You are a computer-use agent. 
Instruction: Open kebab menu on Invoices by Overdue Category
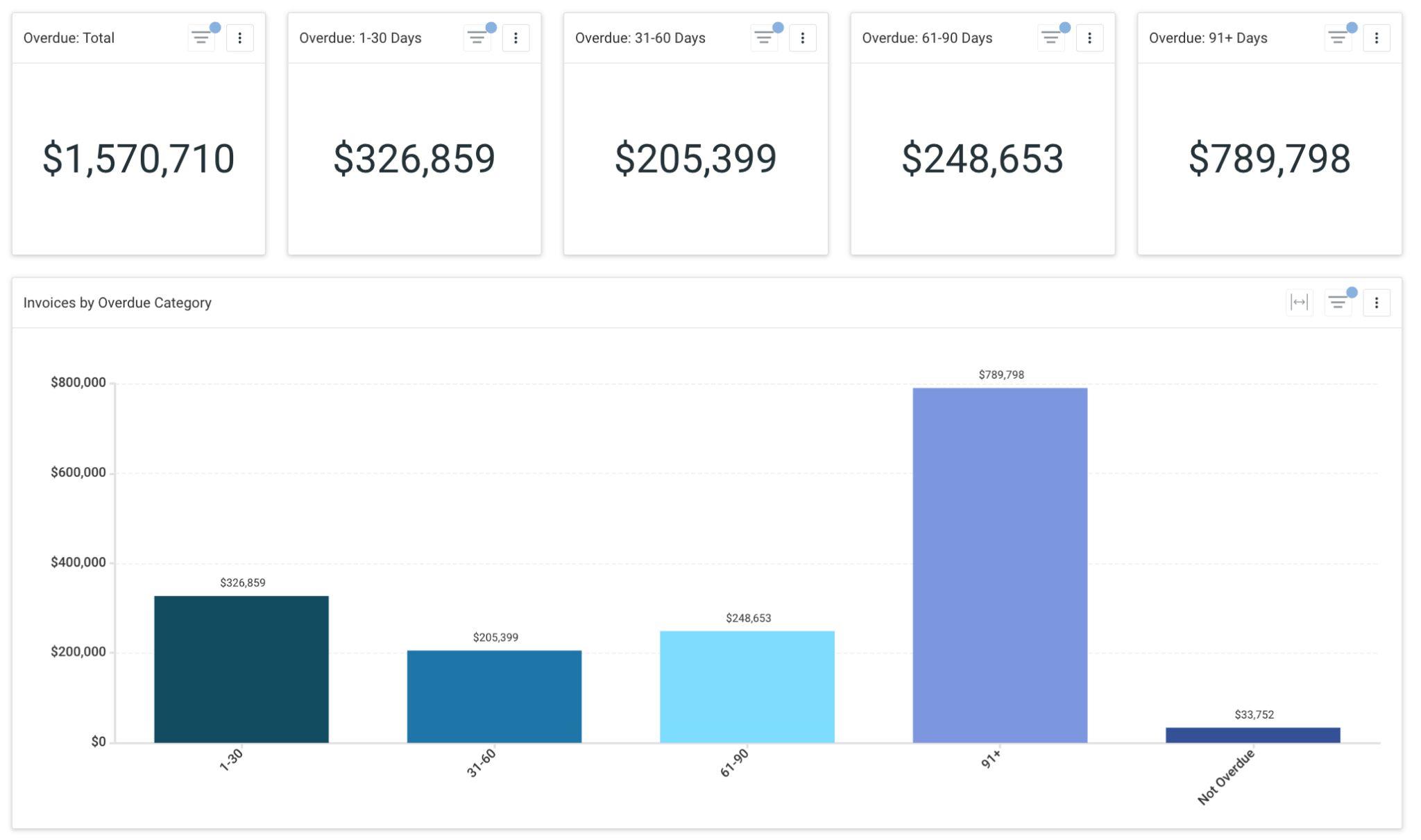coord(1377,302)
